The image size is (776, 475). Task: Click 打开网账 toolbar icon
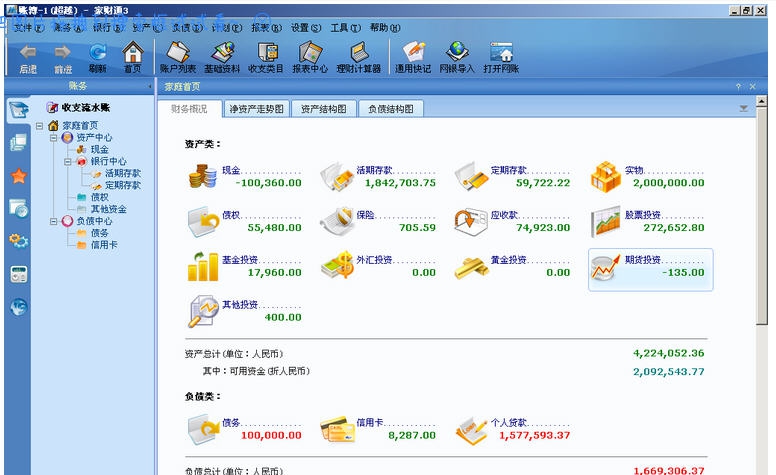pyautogui.click(x=501, y=51)
